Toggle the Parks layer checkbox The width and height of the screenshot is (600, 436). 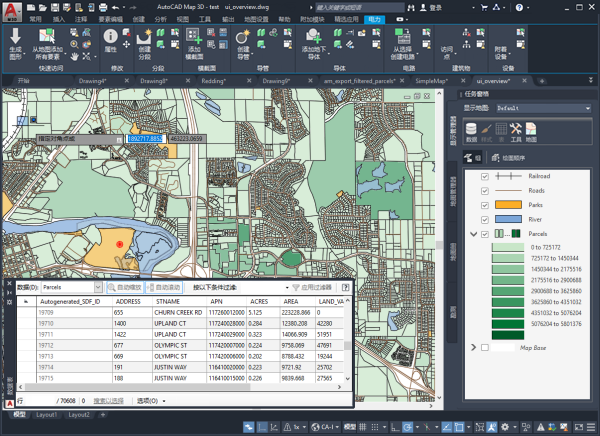coord(485,204)
